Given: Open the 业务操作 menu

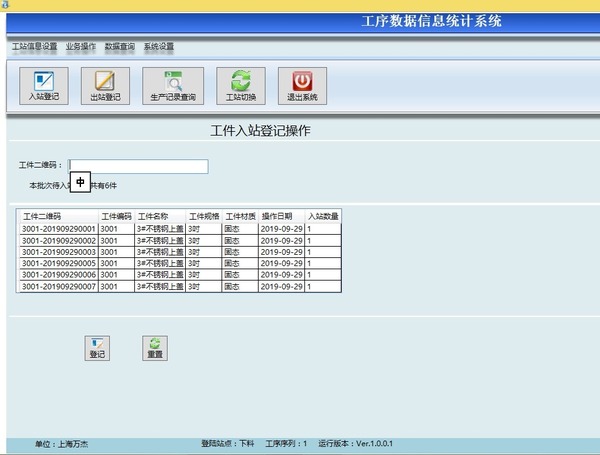Looking at the screenshot, I should coord(81,47).
